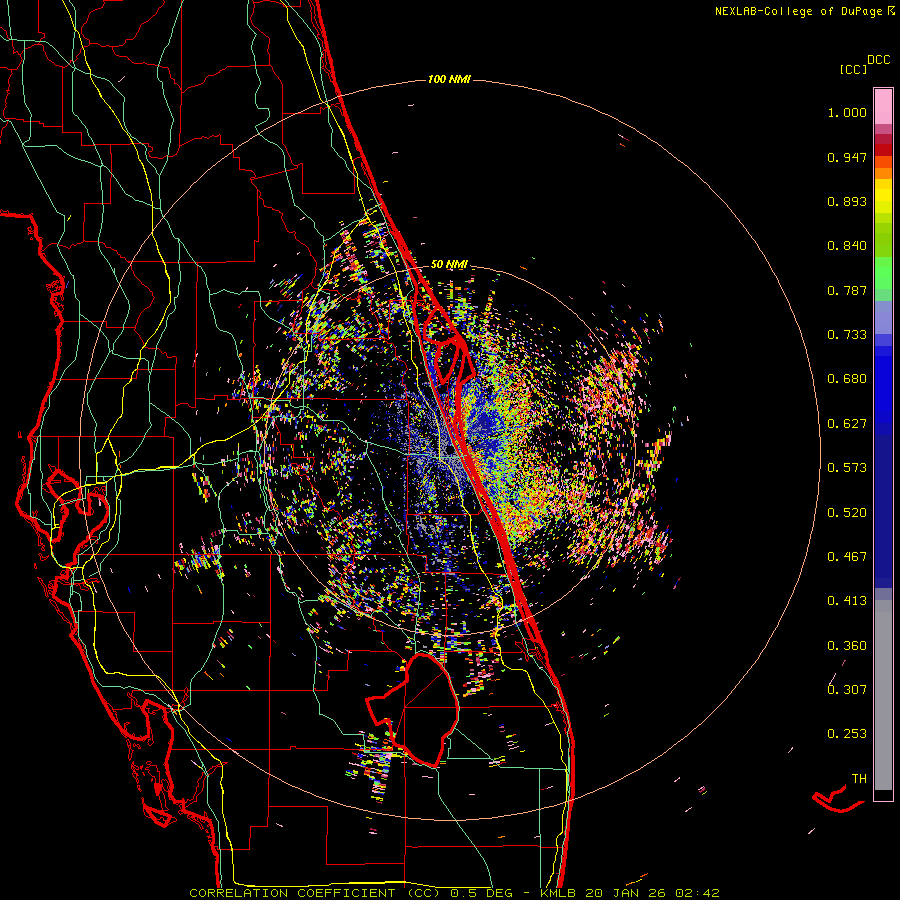The width and height of the screenshot is (900, 900).
Task: Click the radar site center dot
Action: pos(449,451)
